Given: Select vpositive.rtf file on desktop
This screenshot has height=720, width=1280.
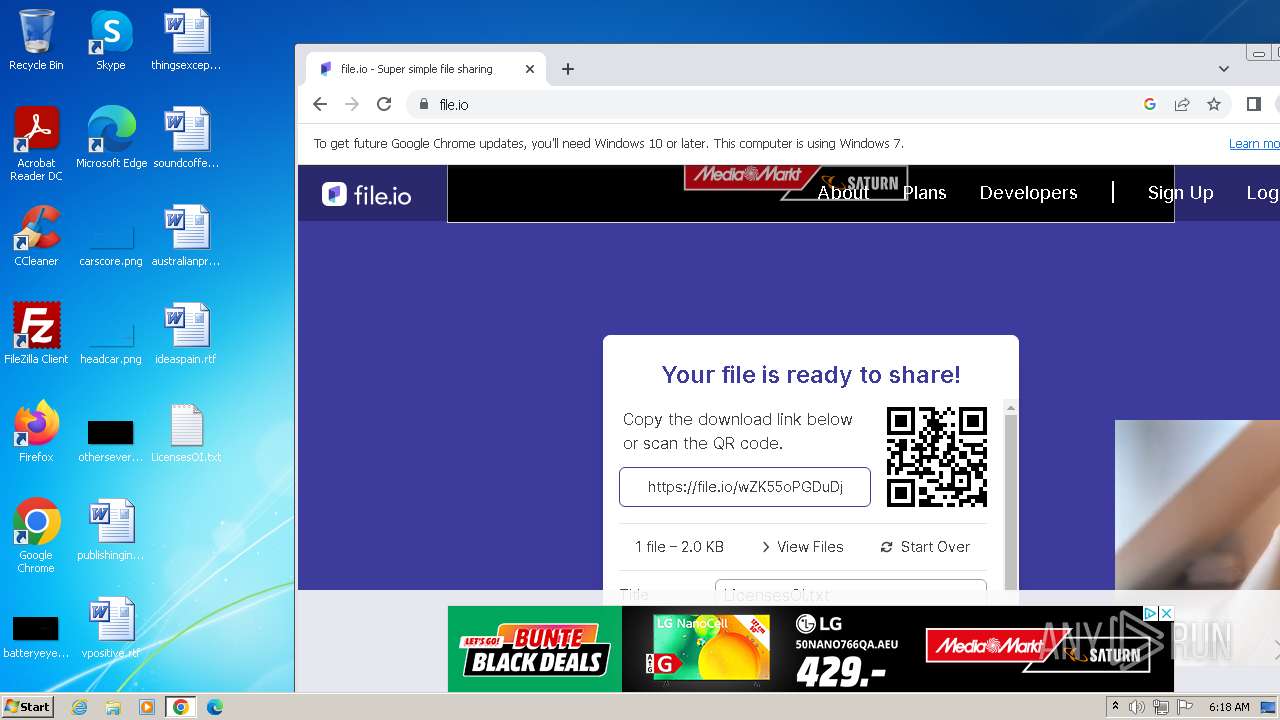Looking at the screenshot, I should click(111, 628).
